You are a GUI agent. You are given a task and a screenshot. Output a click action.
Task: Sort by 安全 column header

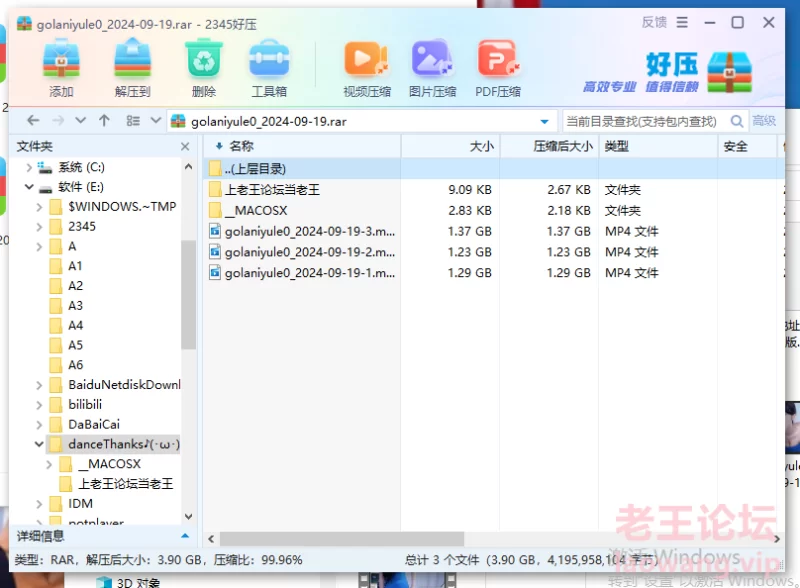[747, 146]
